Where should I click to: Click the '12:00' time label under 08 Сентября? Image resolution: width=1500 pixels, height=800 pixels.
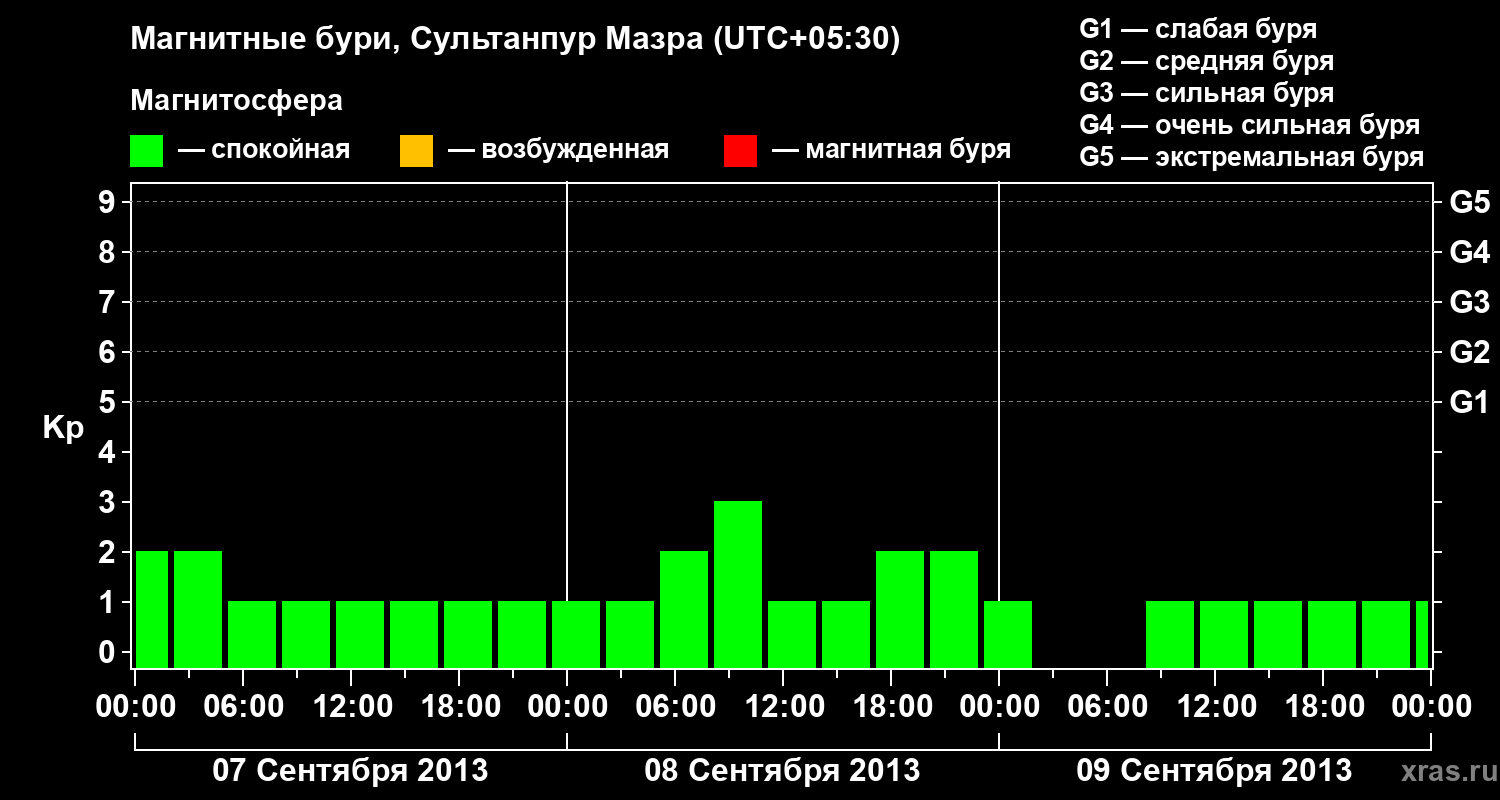point(783,706)
